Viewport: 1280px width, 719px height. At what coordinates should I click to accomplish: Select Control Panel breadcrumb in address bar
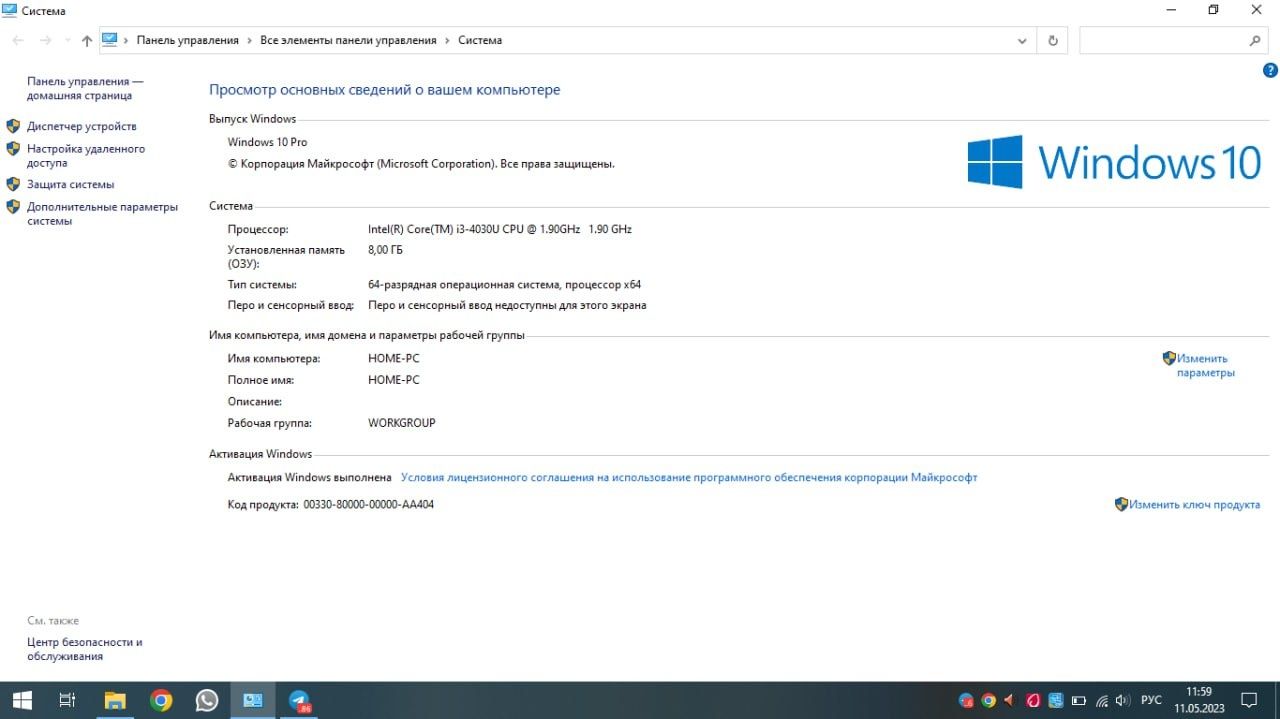pyautogui.click(x=187, y=41)
